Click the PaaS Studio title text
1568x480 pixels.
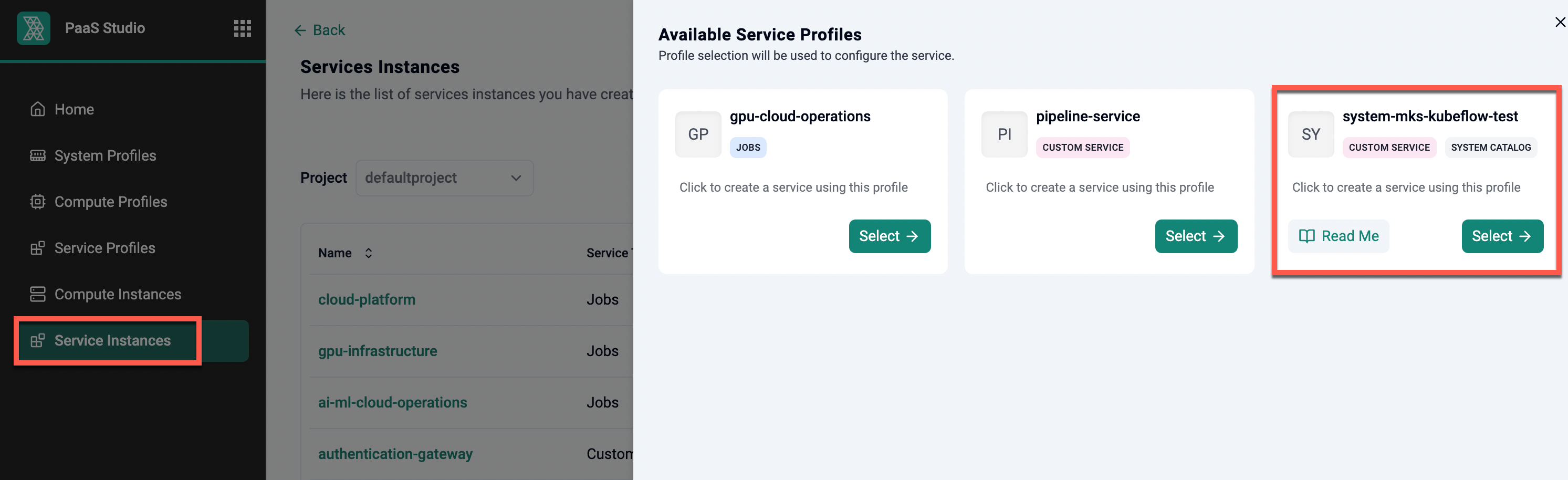104,28
